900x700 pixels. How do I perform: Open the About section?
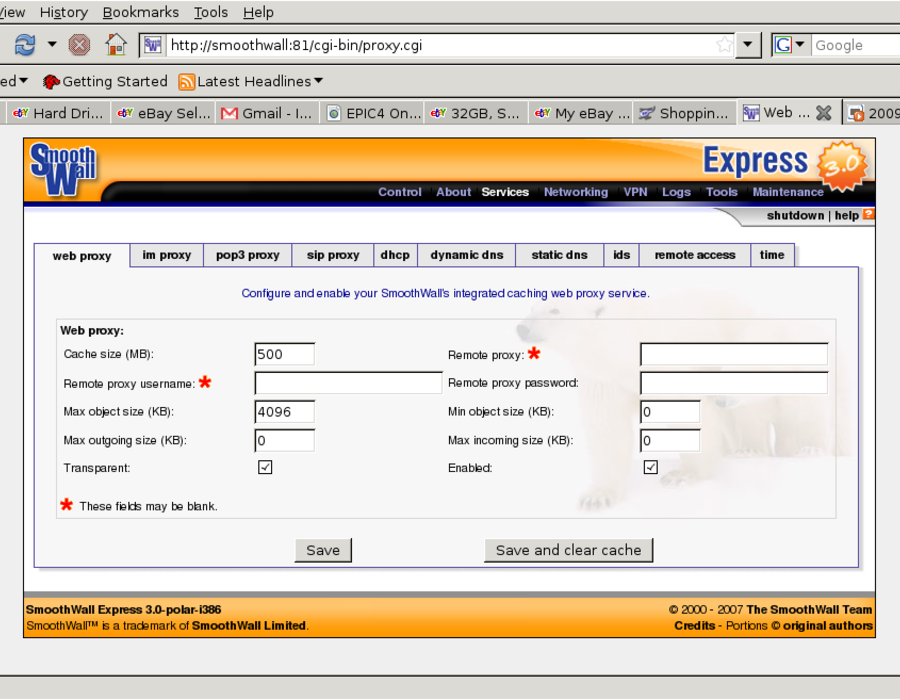tap(453, 192)
